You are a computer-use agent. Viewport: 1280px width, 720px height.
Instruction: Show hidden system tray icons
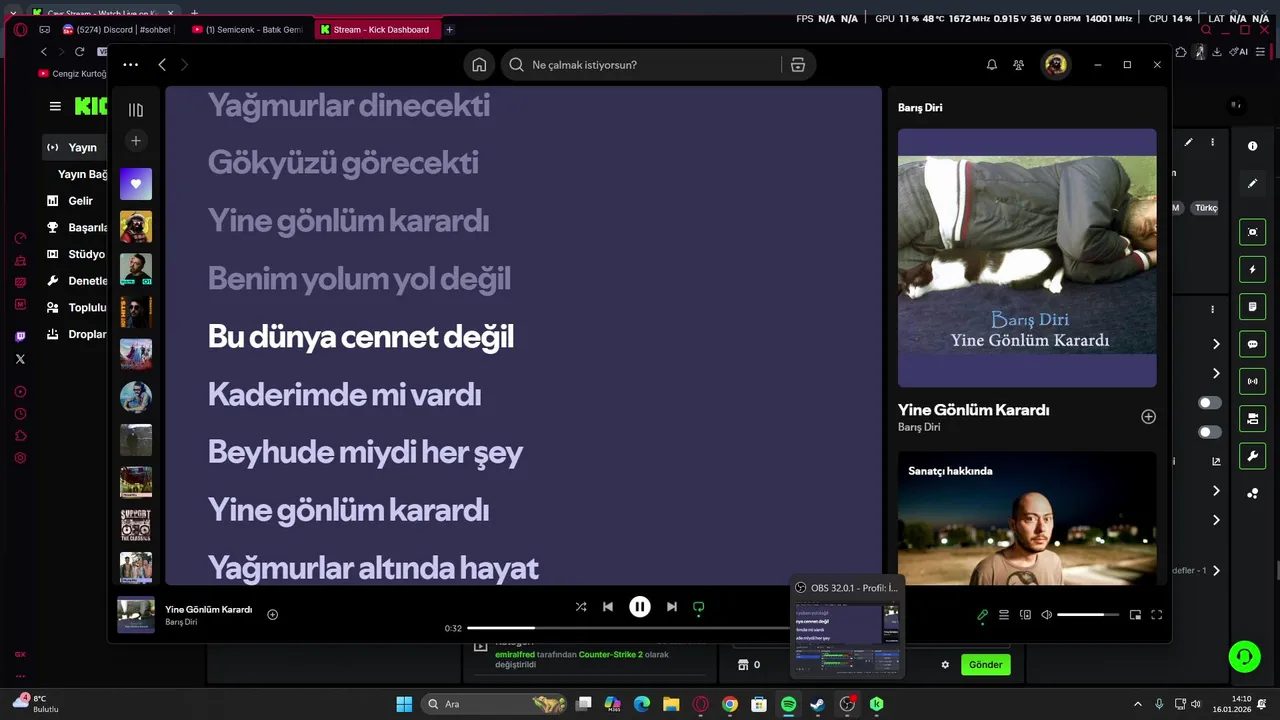tap(1137, 704)
